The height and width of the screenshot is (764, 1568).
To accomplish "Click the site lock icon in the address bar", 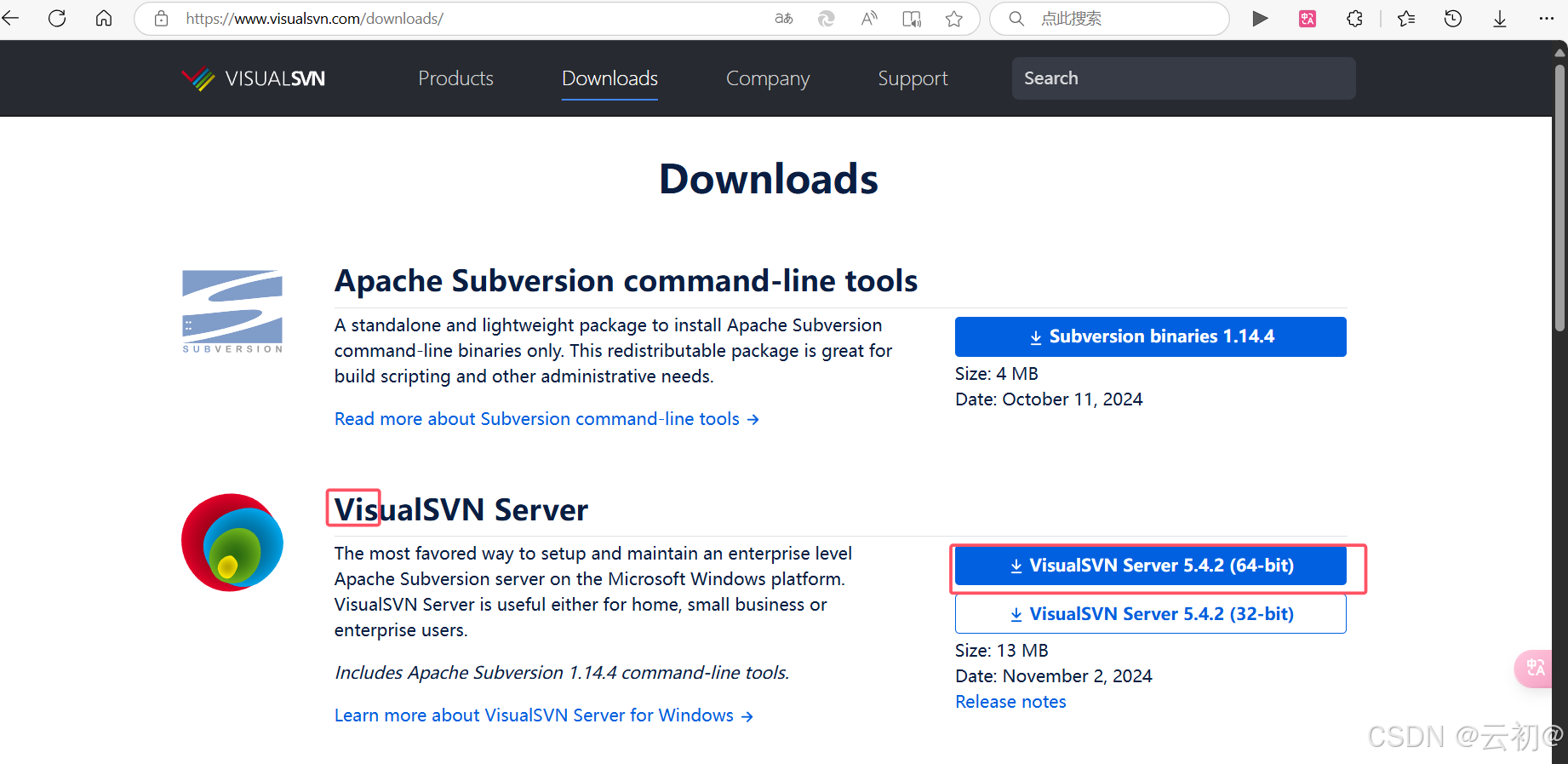I will pyautogui.click(x=161, y=18).
